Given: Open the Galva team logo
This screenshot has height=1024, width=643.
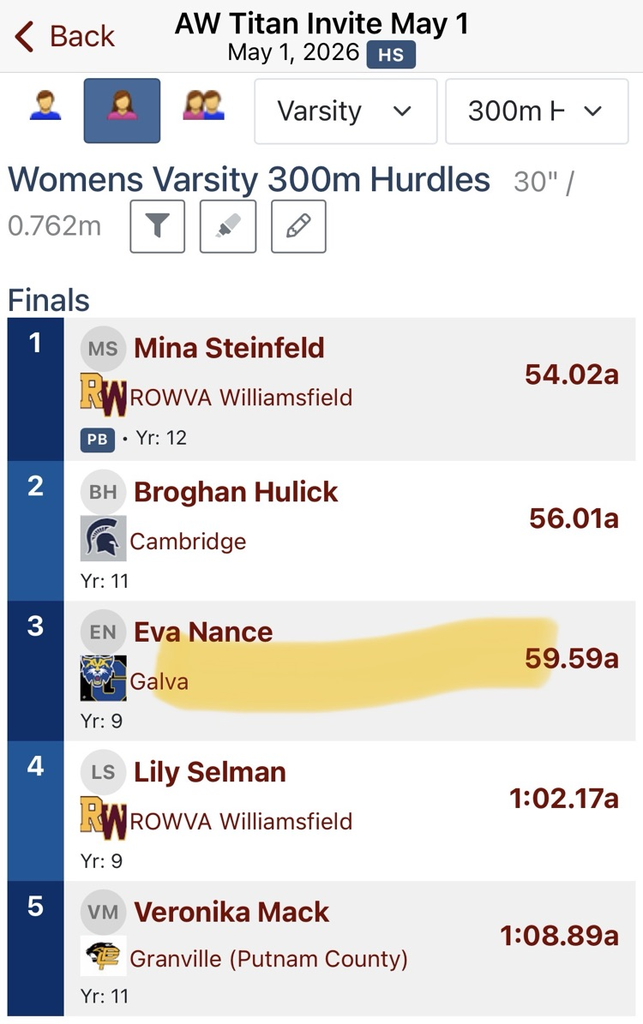Looking at the screenshot, I should point(103,678).
